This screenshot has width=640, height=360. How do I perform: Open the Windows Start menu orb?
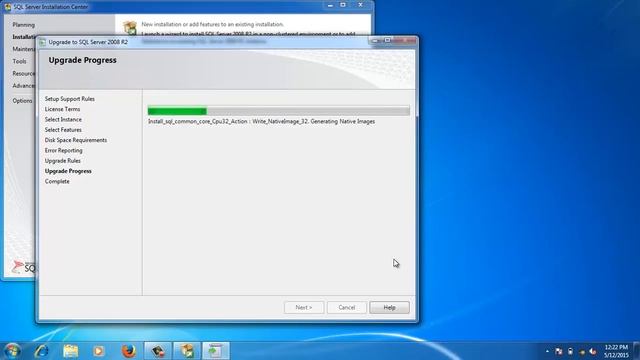[12, 351]
